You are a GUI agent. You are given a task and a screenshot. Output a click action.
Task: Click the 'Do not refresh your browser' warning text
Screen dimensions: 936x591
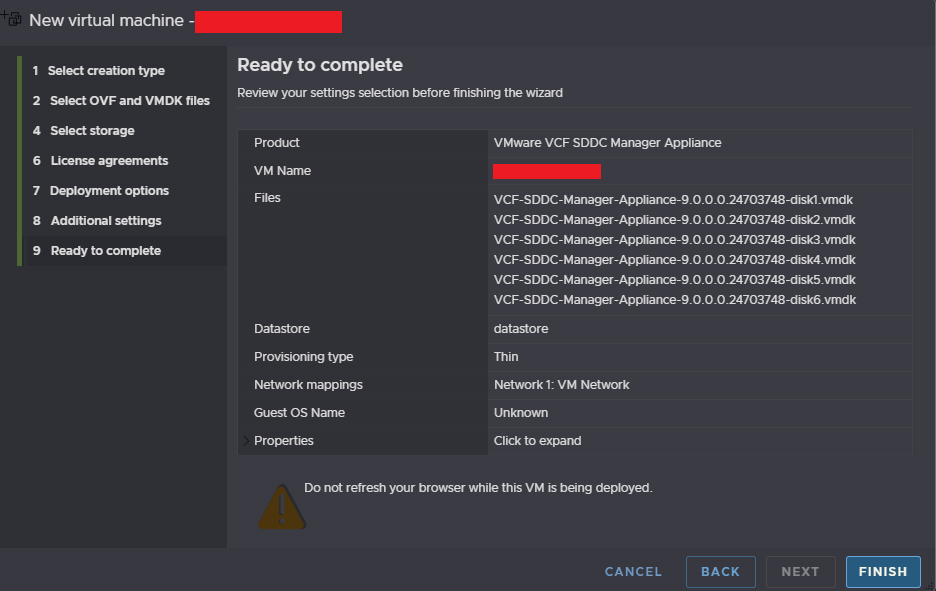point(478,488)
